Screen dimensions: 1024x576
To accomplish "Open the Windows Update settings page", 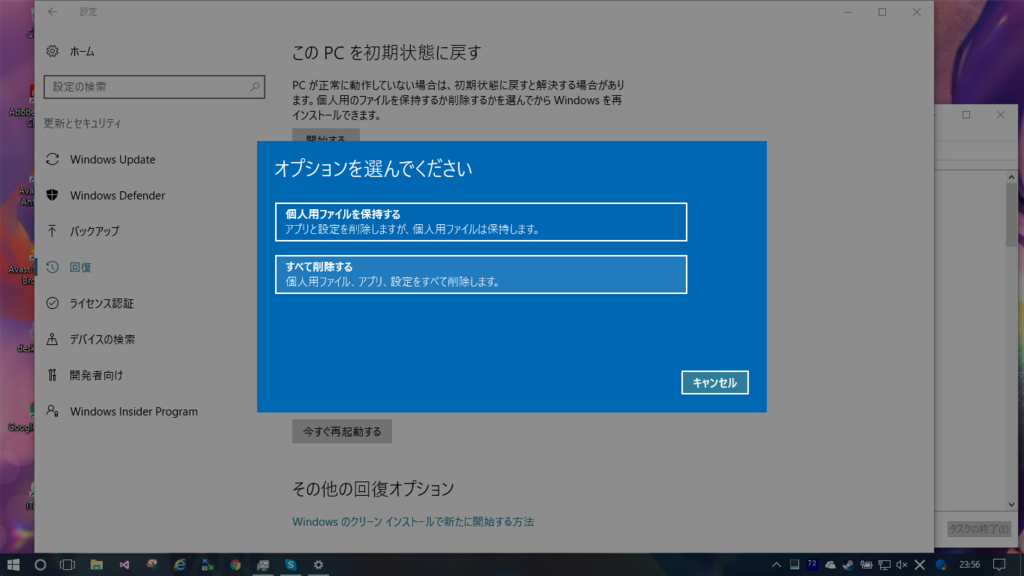I will click(112, 159).
